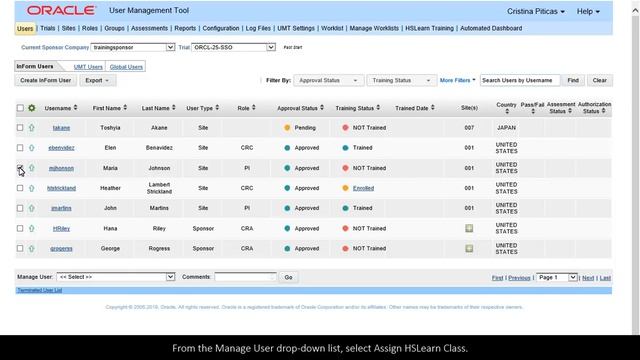Click Create InForm User button

(x=46, y=80)
